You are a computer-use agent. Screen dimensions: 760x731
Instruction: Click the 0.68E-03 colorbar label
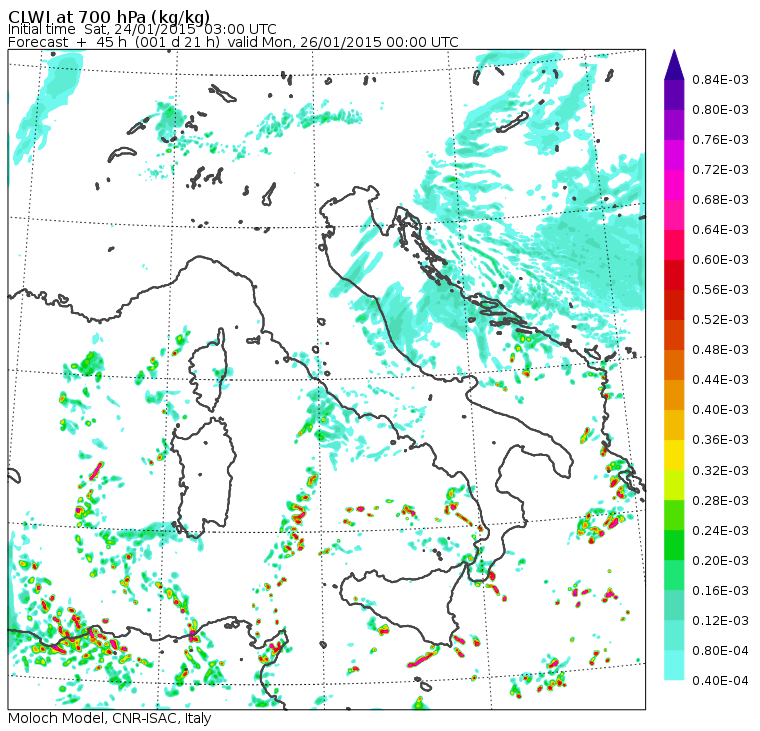pyautogui.click(x=720, y=200)
